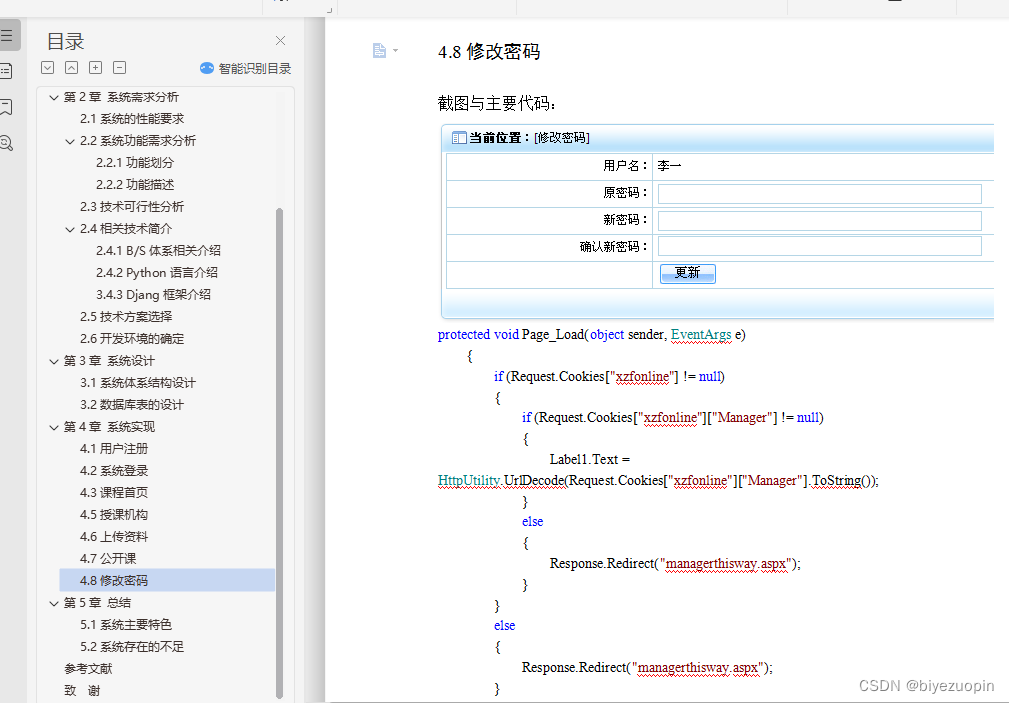Click 原密码 input field in embedded screenshot
Image resolution: width=1009 pixels, height=703 pixels.
(819, 194)
